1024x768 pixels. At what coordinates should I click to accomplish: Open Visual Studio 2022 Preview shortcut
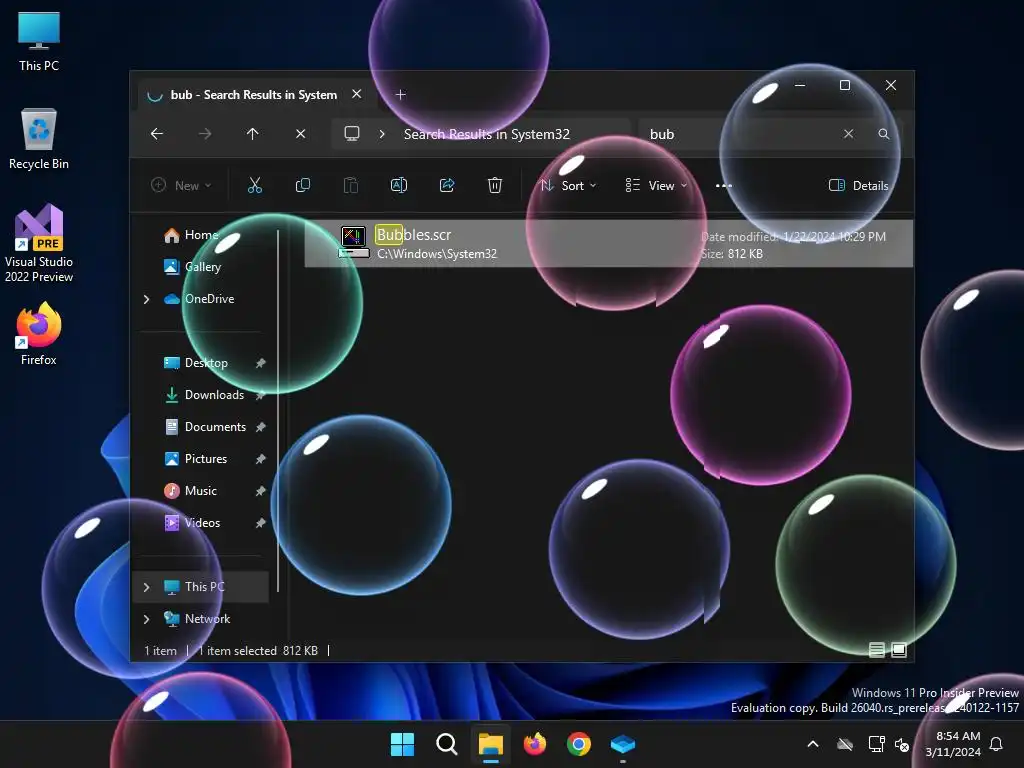39,243
